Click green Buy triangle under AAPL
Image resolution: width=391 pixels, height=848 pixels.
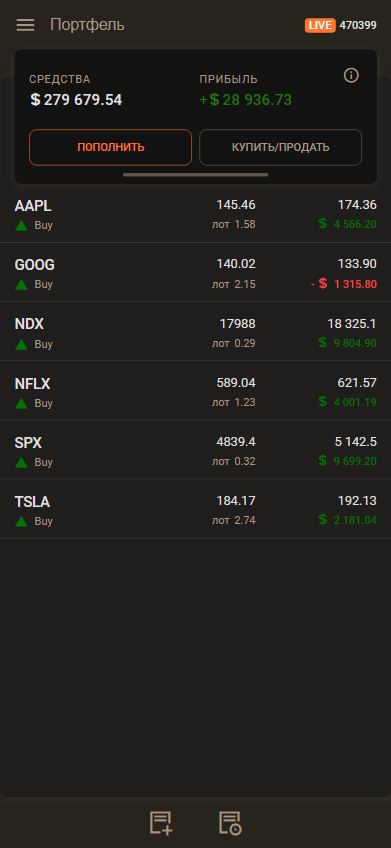click(x=21, y=226)
